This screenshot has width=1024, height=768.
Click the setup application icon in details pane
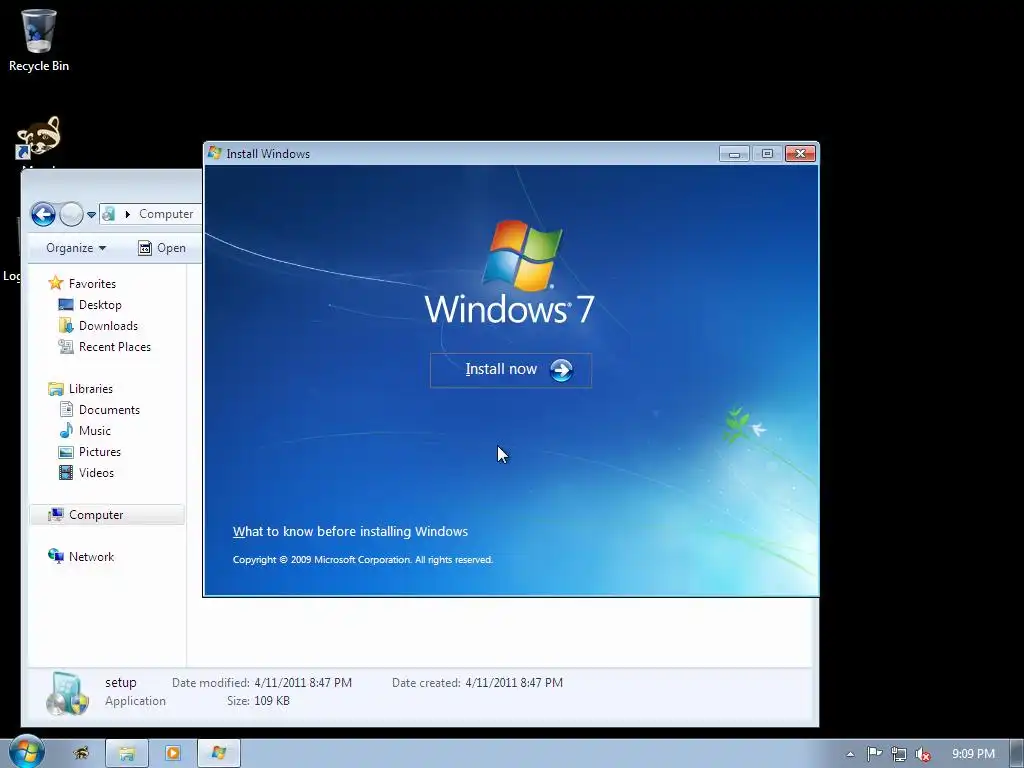coord(67,693)
